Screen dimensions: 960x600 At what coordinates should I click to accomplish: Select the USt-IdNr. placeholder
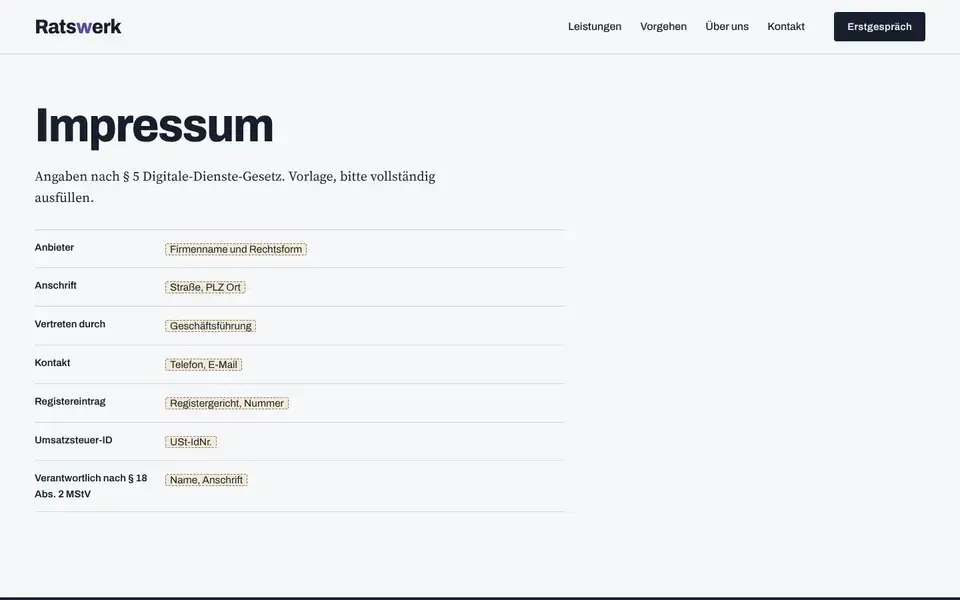(191, 442)
